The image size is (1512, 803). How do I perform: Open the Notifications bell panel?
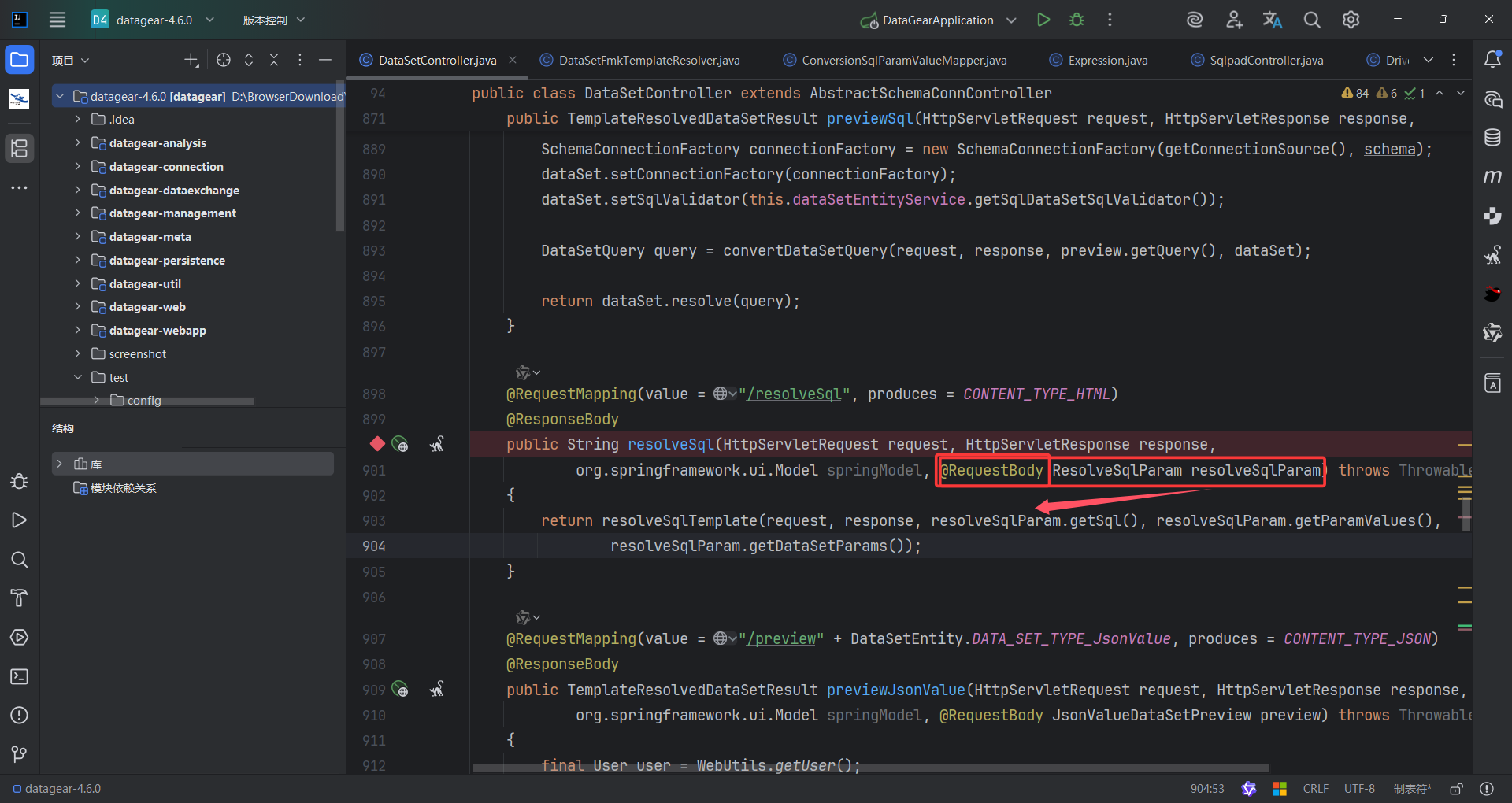(x=1492, y=60)
